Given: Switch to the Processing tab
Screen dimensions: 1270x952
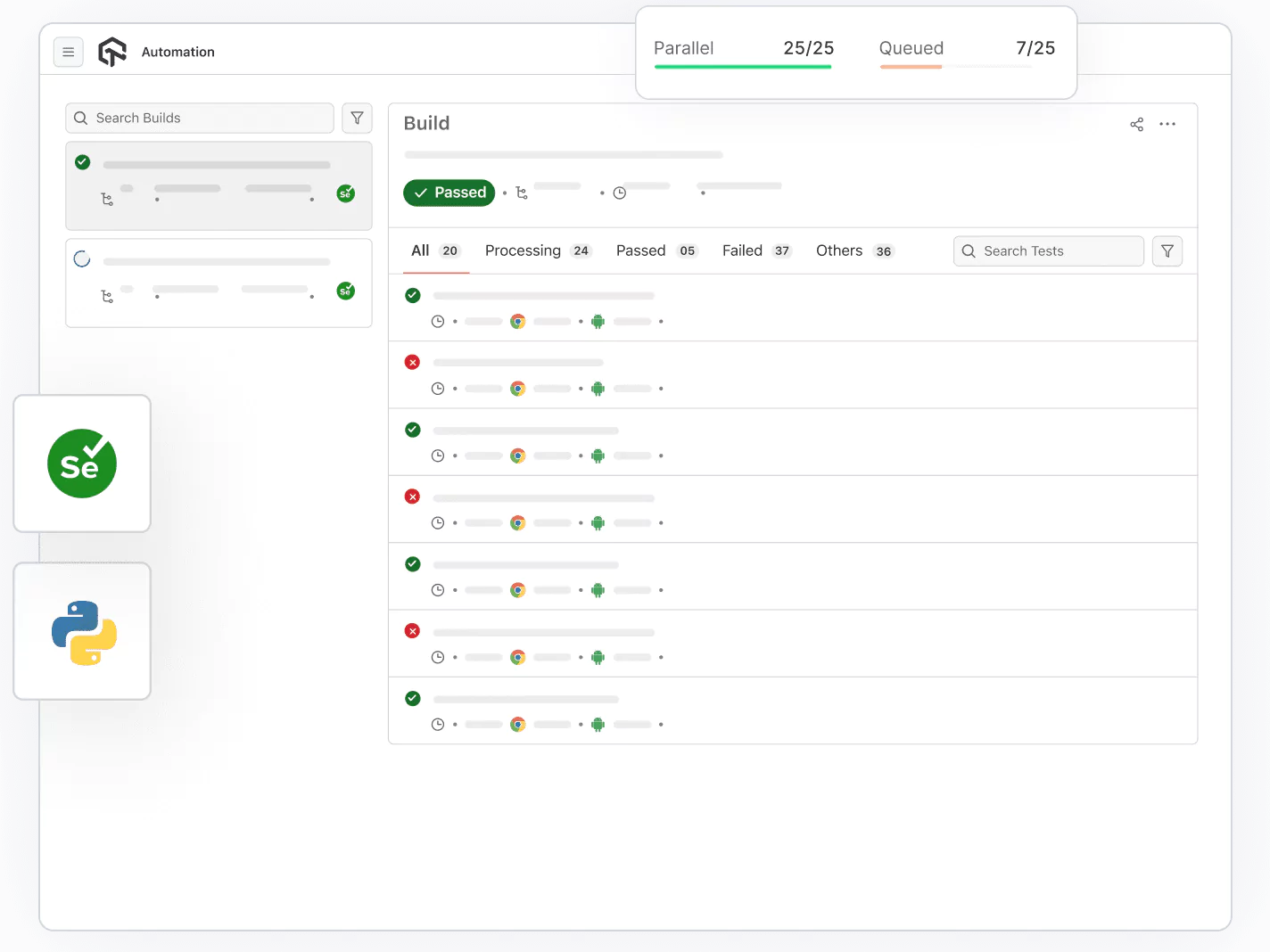Looking at the screenshot, I should pos(536,251).
